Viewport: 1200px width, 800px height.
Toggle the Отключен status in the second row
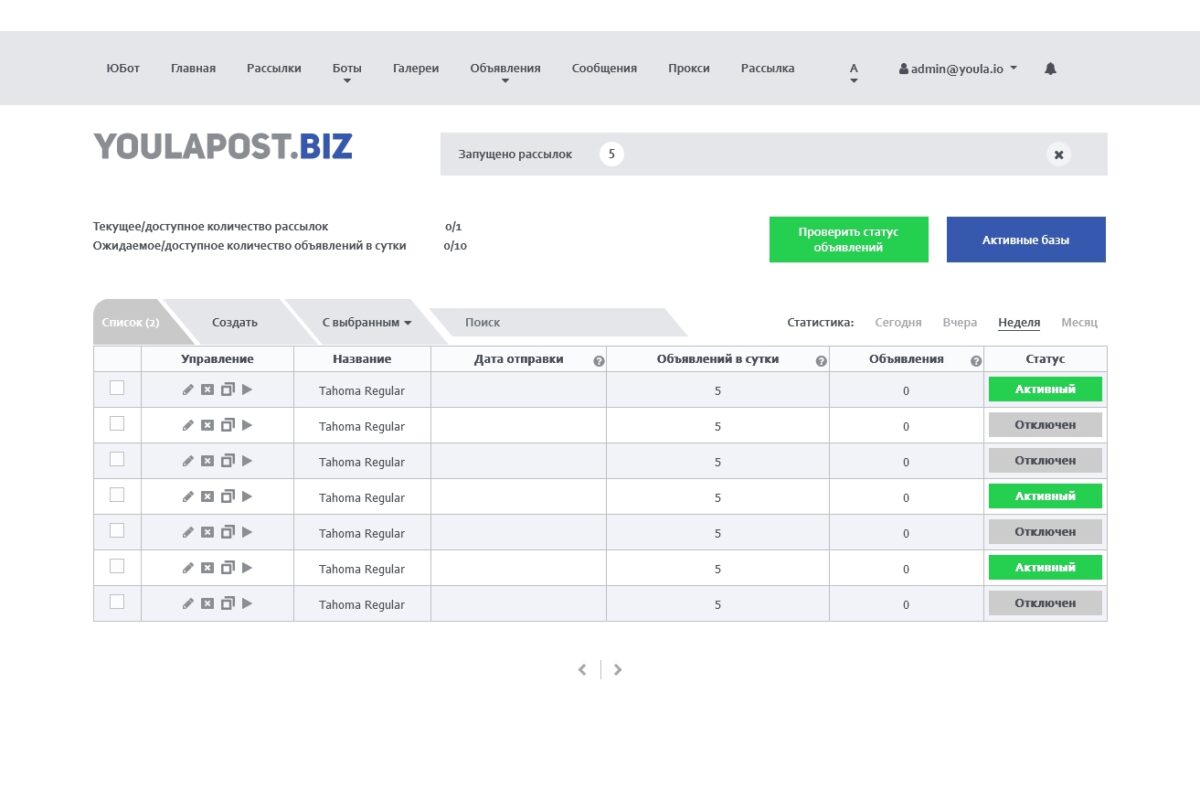click(1045, 425)
